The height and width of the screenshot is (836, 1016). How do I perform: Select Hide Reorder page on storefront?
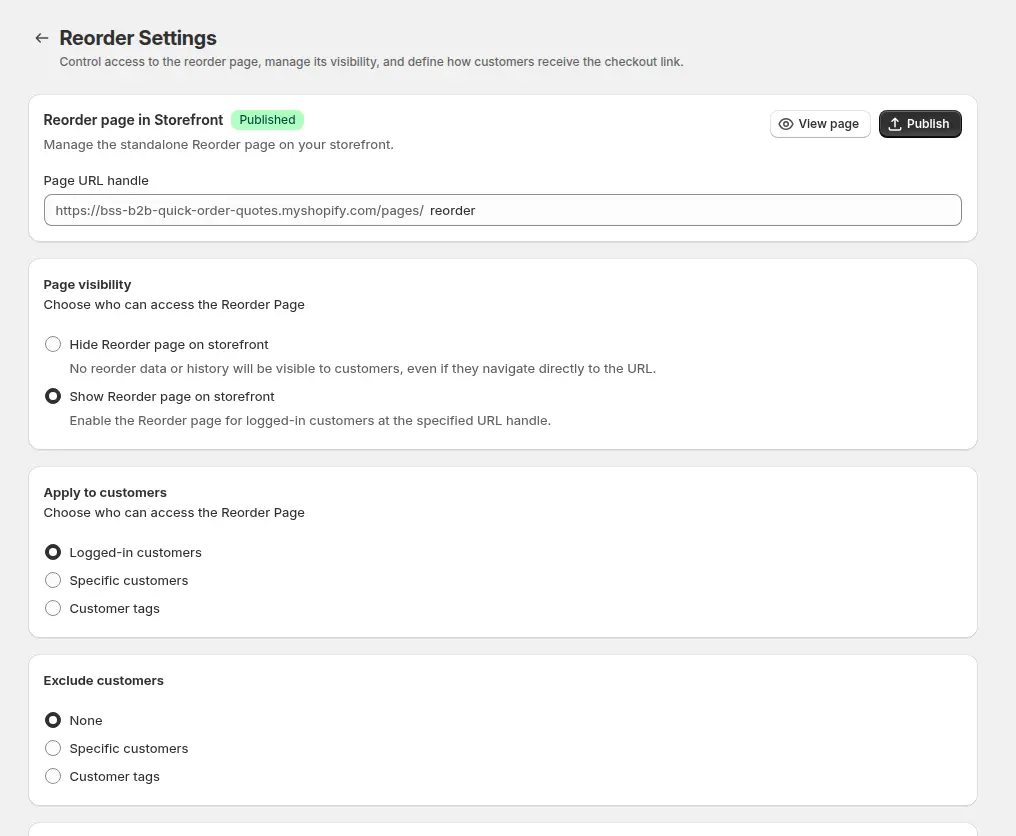coord(53,344)
